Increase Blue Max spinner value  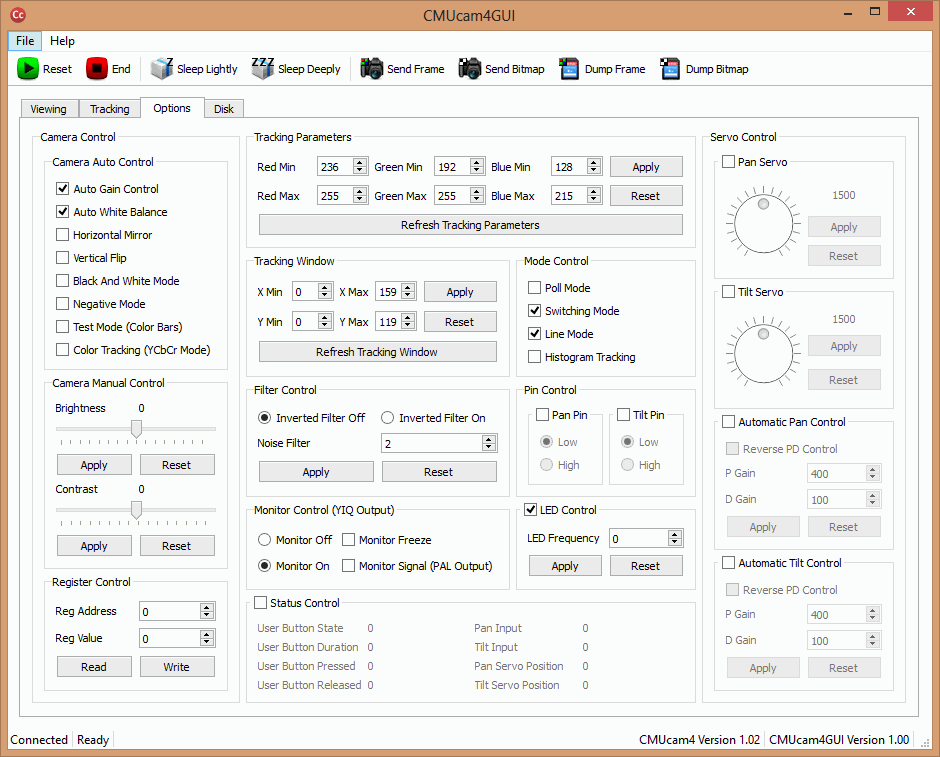(x=593, y=191)
